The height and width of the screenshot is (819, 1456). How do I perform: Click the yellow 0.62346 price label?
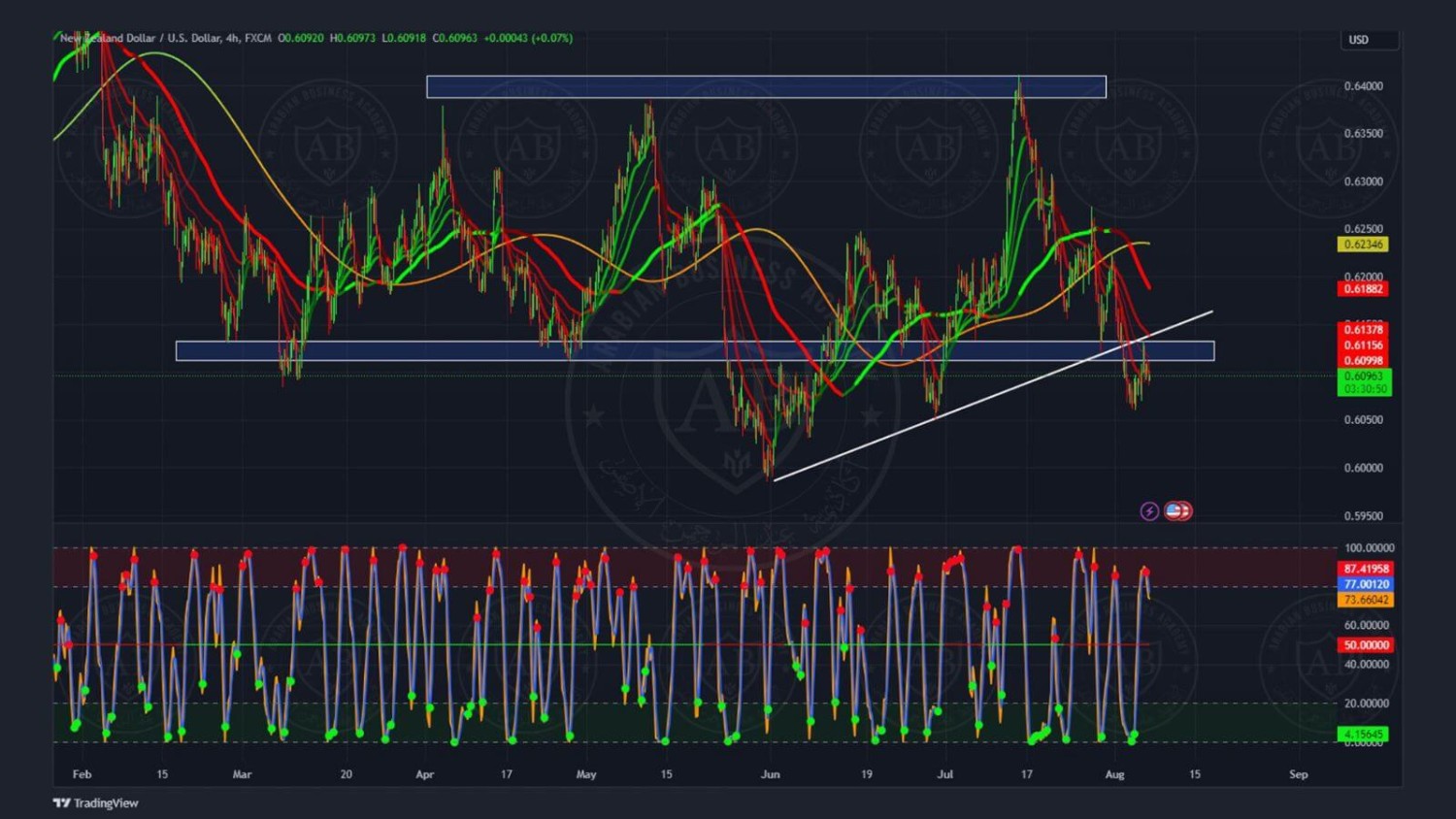[x=1363, y=245]
